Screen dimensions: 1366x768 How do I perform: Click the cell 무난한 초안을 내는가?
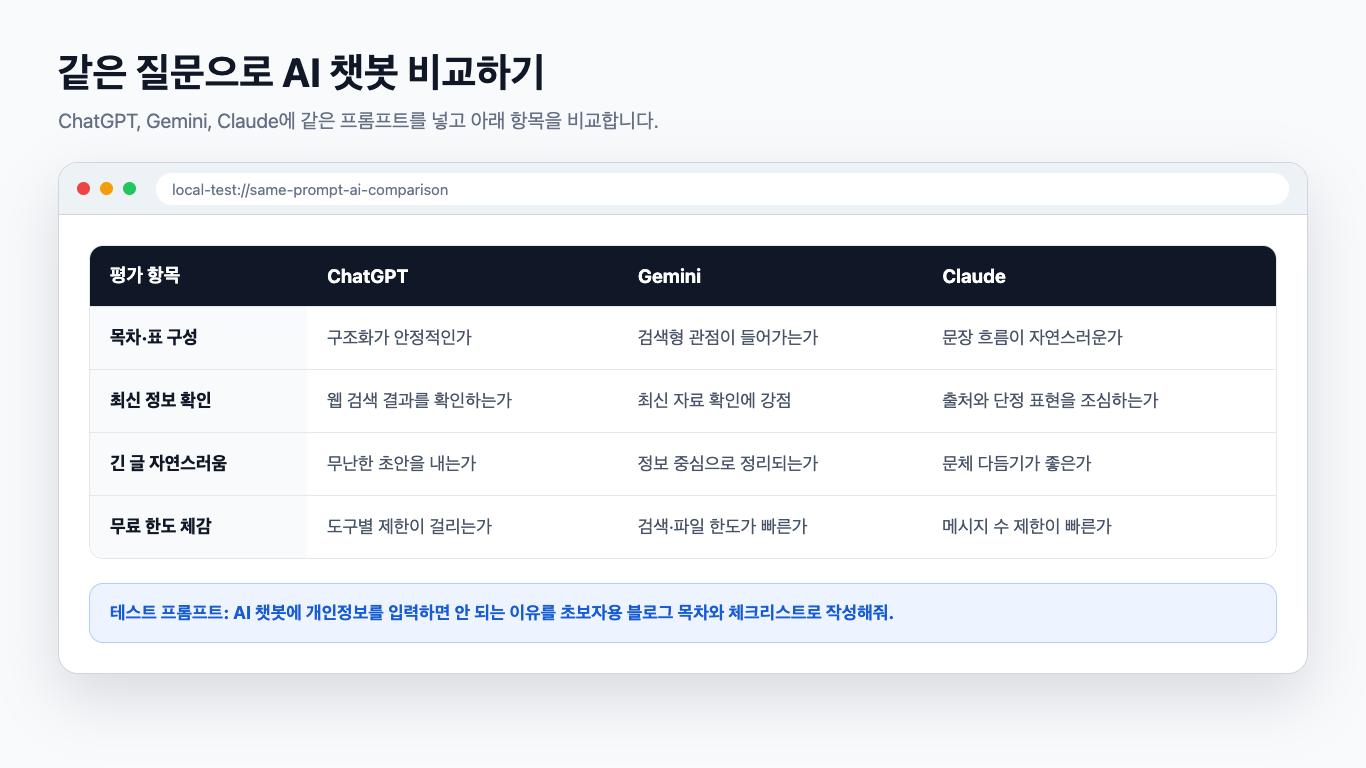pos(462,464)
